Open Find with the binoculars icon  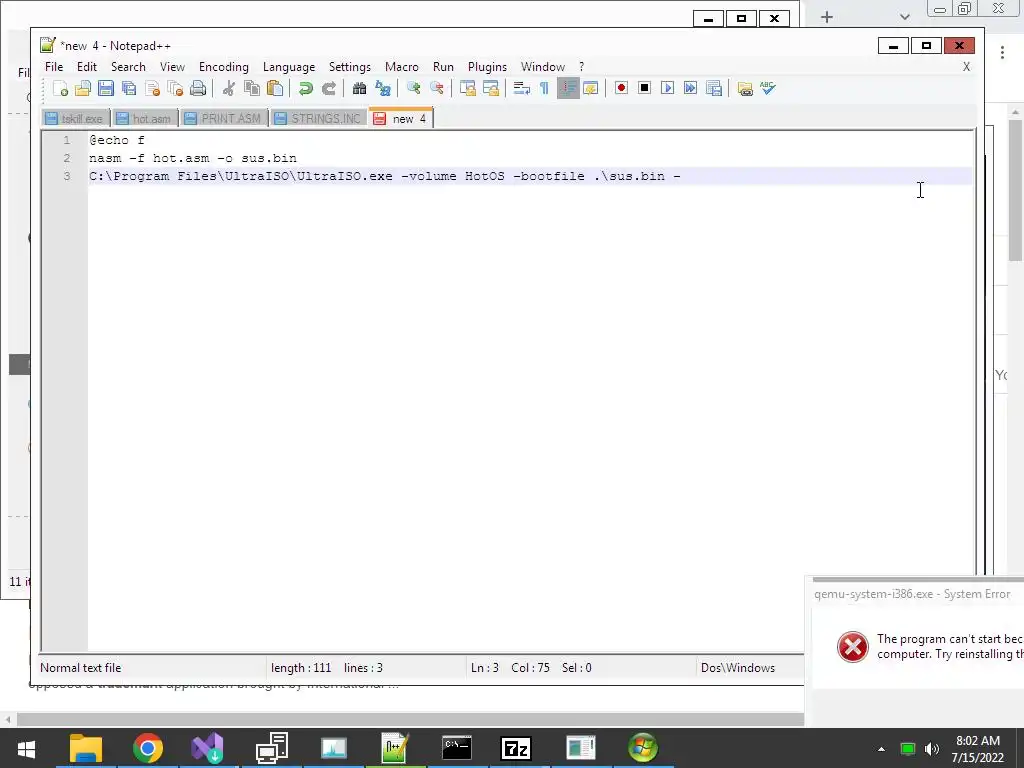point(359,88)
